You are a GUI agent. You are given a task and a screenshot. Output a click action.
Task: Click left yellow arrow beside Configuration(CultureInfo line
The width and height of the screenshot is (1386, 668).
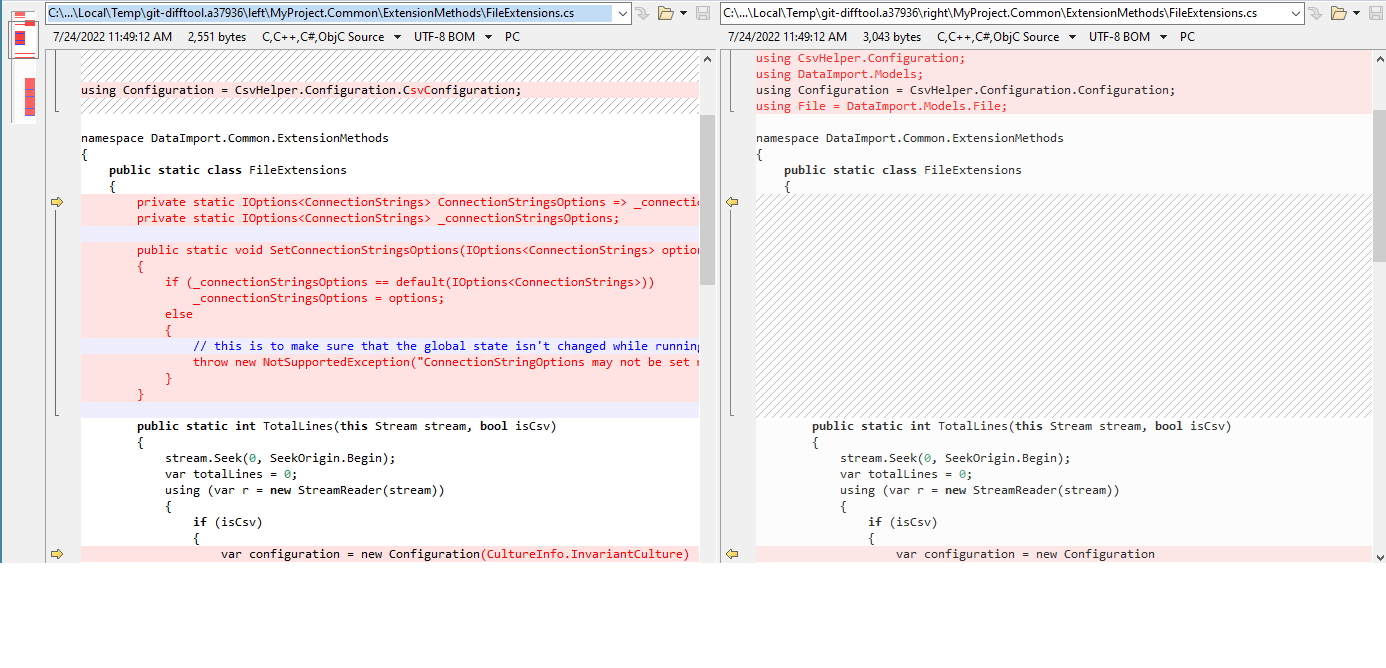(x=57, y=554)
